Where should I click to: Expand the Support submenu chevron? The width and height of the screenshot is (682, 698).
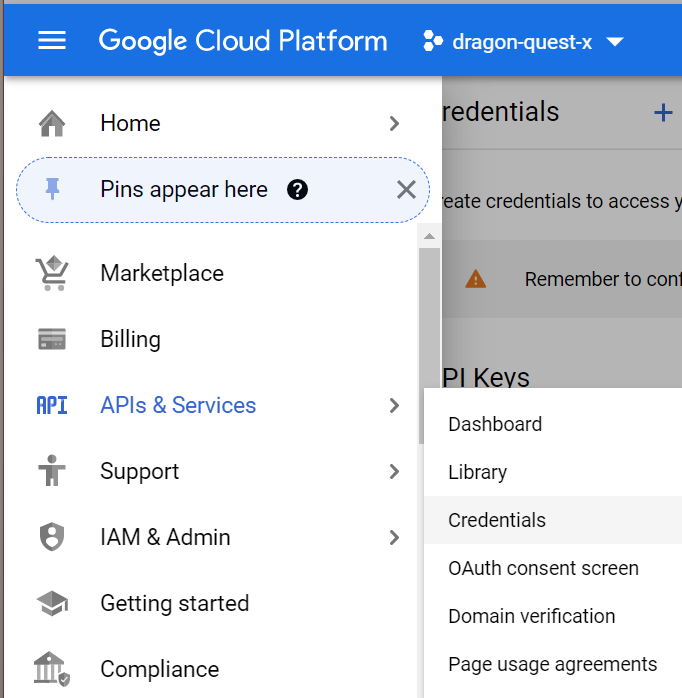tap(394, 471)
